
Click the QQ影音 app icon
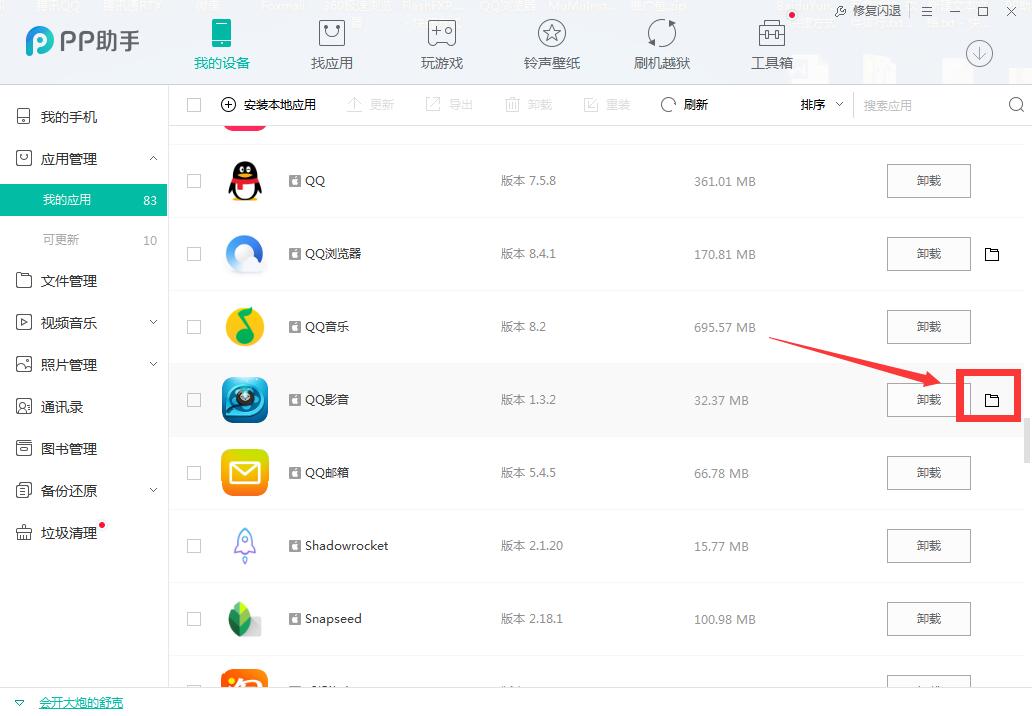click(245, 399)
